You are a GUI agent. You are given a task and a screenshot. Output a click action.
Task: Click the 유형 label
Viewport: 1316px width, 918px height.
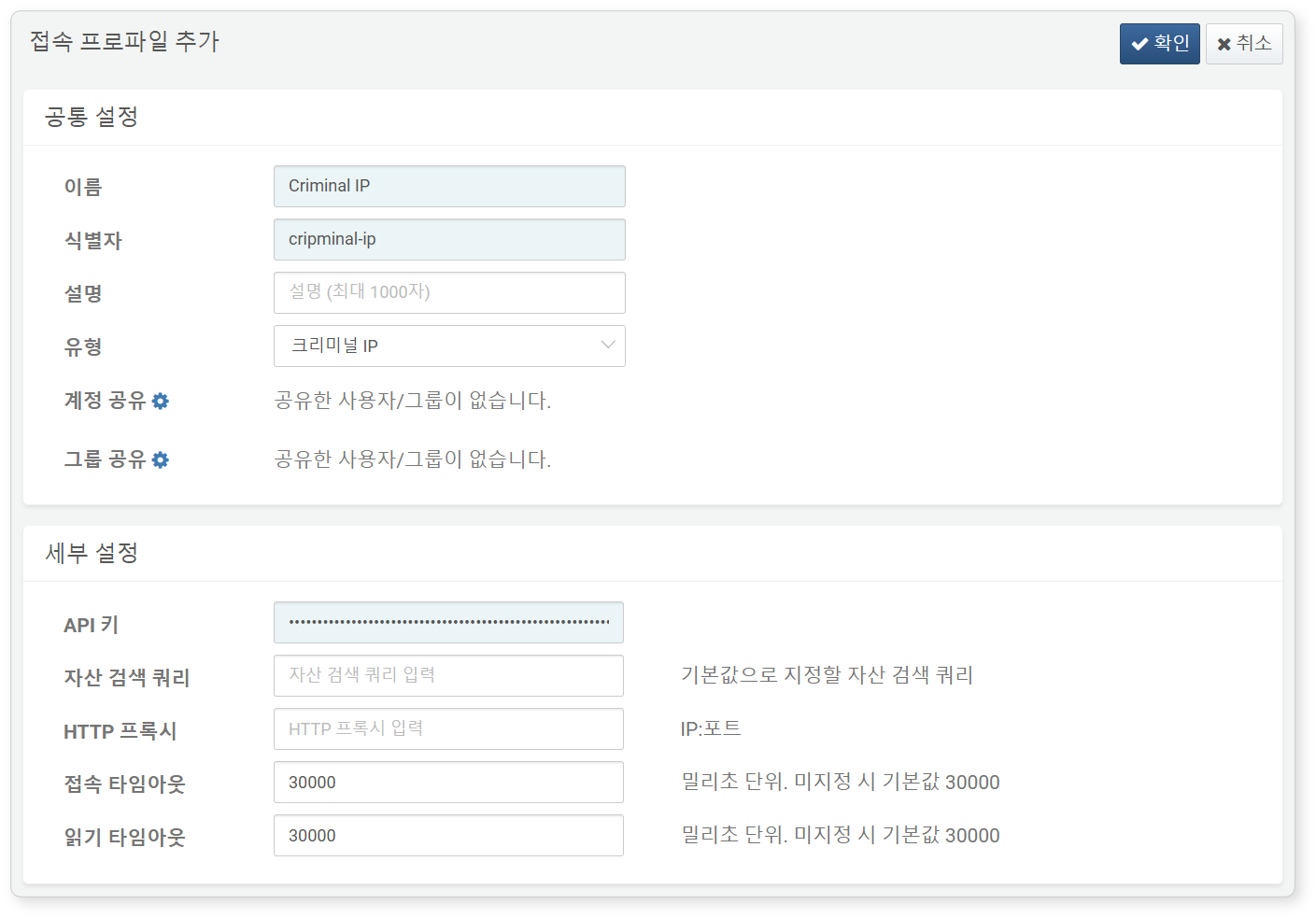click(x=83, y=347)
